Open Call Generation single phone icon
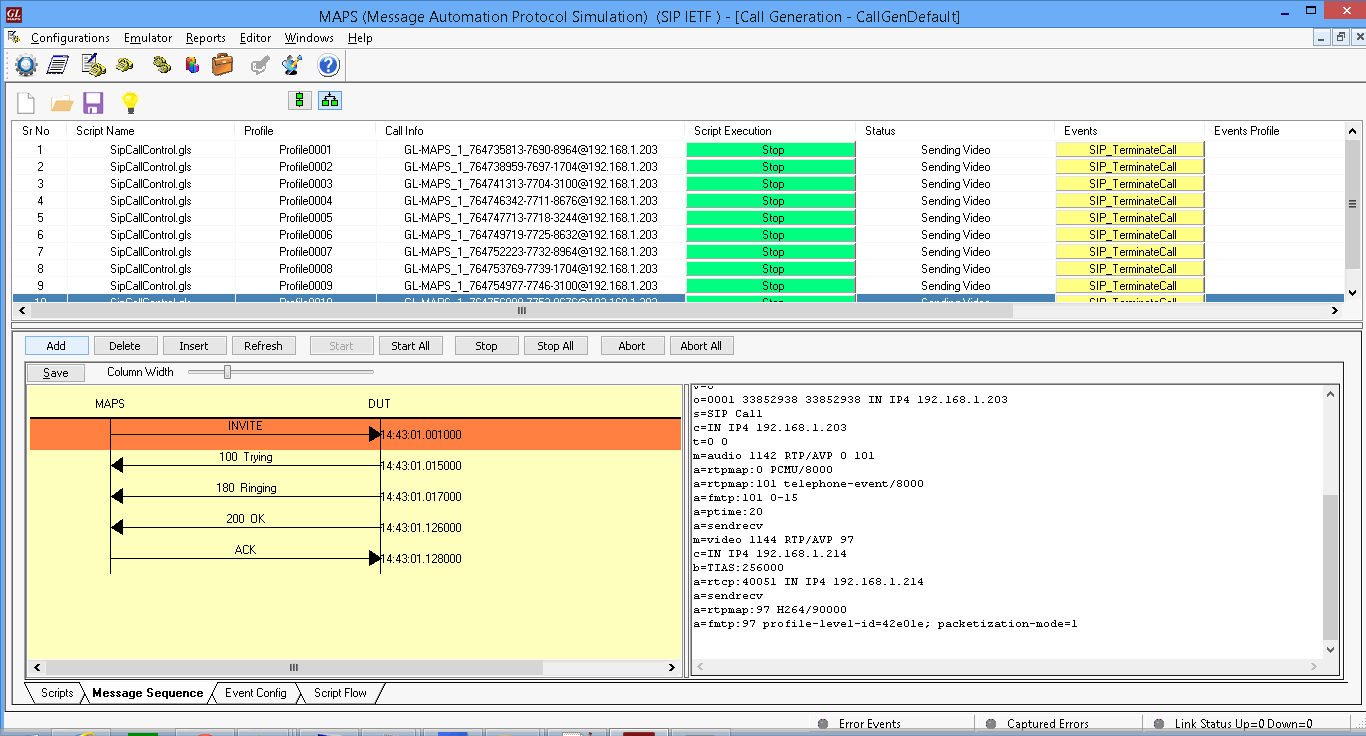The width and height of the screenshot is (1366, 736). point(125,66)
